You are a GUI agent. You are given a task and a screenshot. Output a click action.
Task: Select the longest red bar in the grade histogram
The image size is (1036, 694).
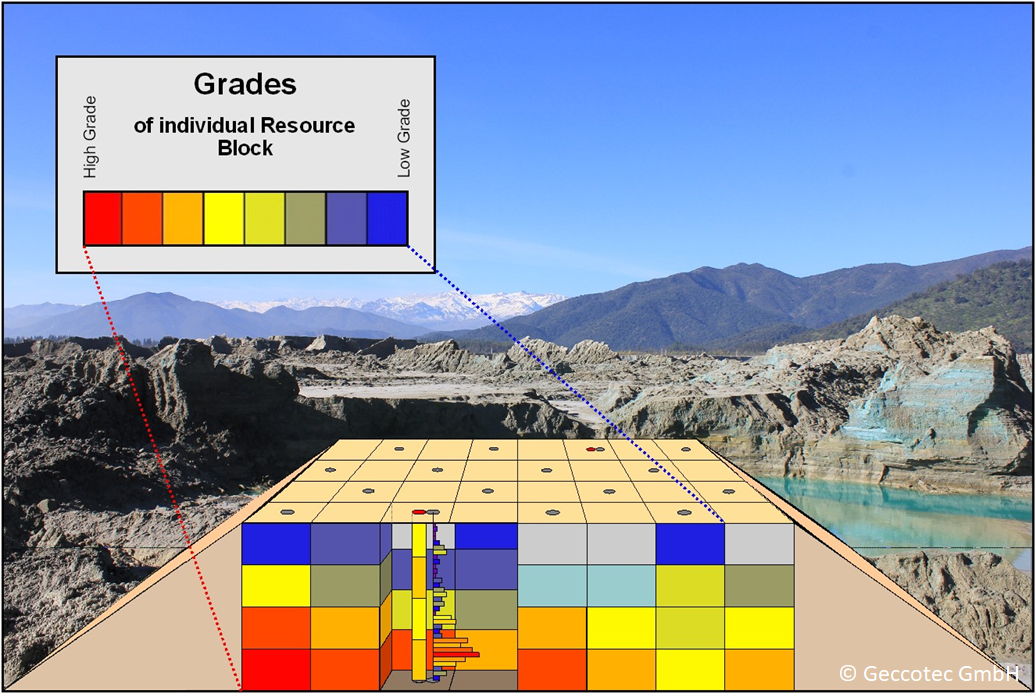click(x=457, y=654)
